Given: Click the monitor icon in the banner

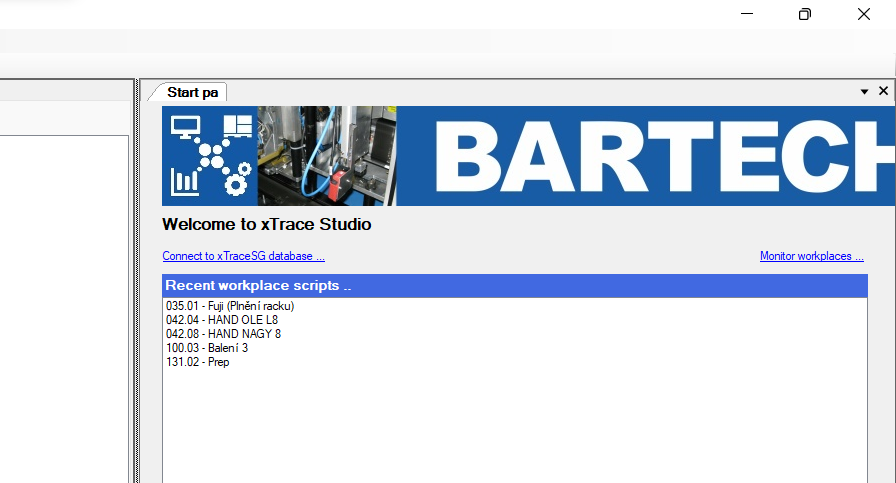Looking at the screenshot, I should tap(187, 129).
